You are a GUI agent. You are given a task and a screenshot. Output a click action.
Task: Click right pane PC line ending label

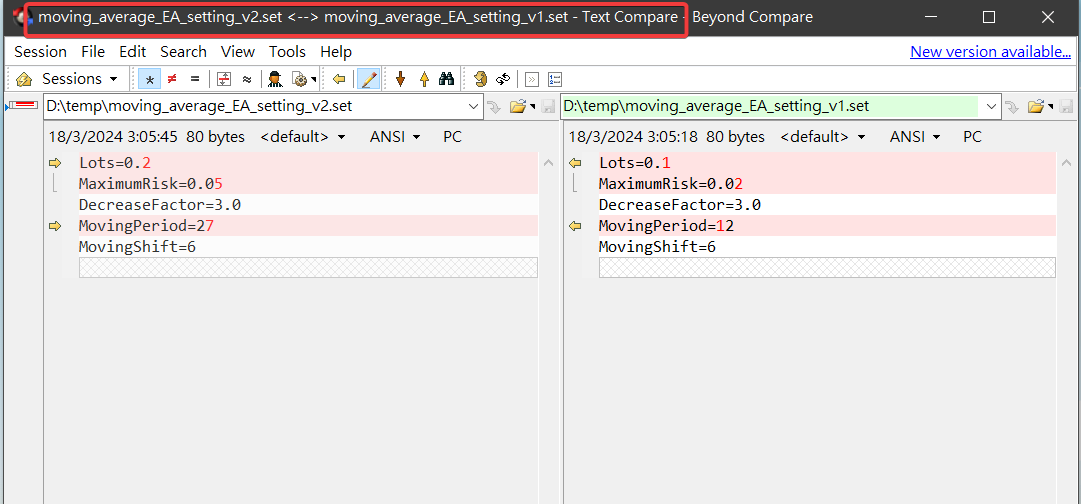[972, 137]
